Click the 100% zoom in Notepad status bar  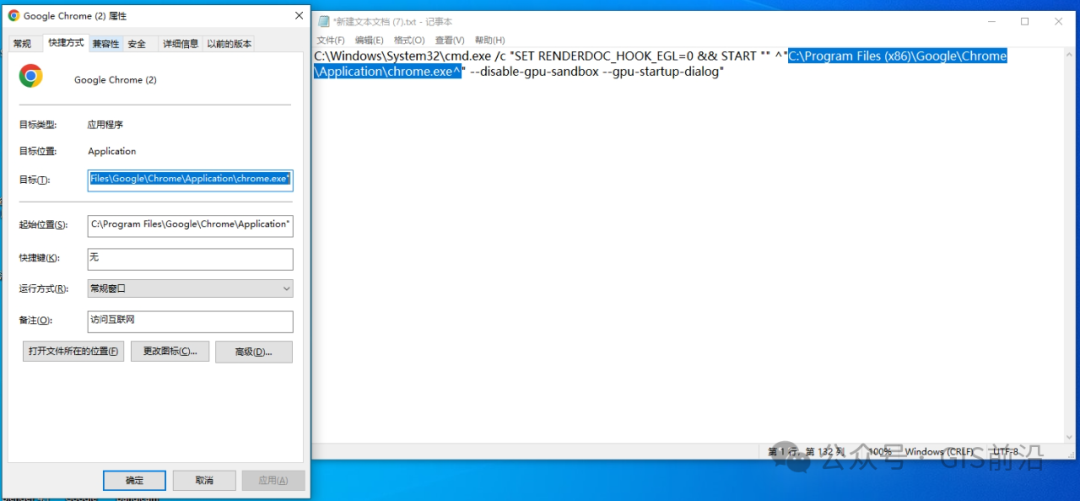click(880, 451)
